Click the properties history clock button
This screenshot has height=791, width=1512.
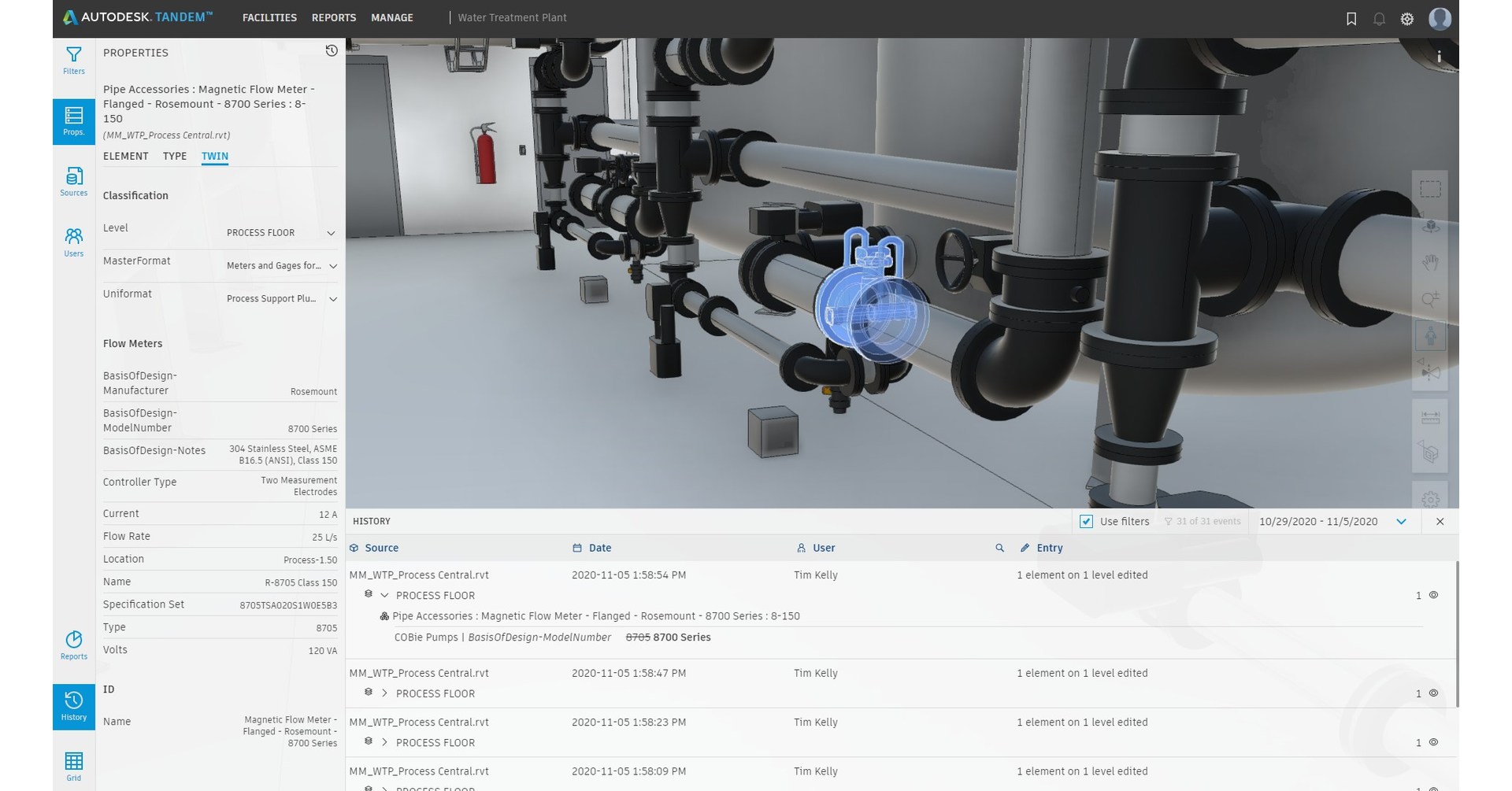331,50
